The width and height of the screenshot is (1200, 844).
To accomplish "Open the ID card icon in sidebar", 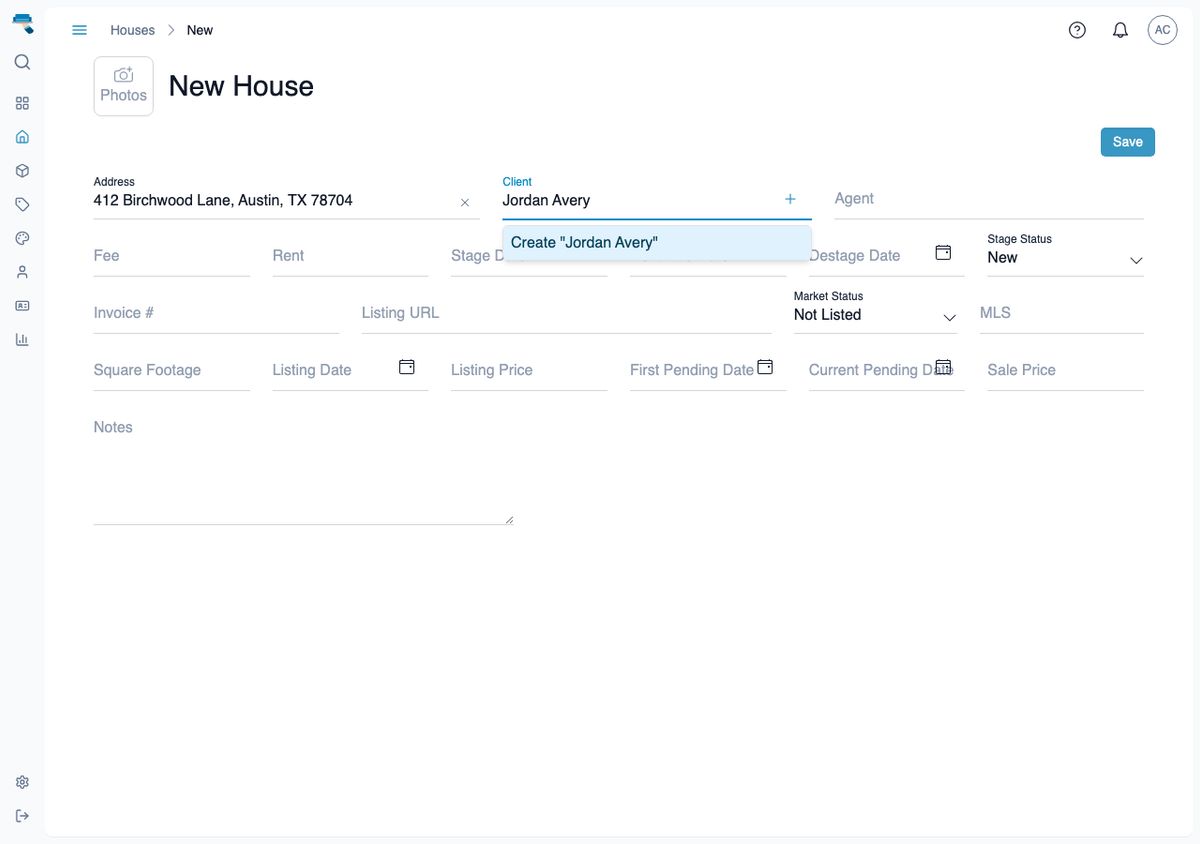I will pos(22,306).
